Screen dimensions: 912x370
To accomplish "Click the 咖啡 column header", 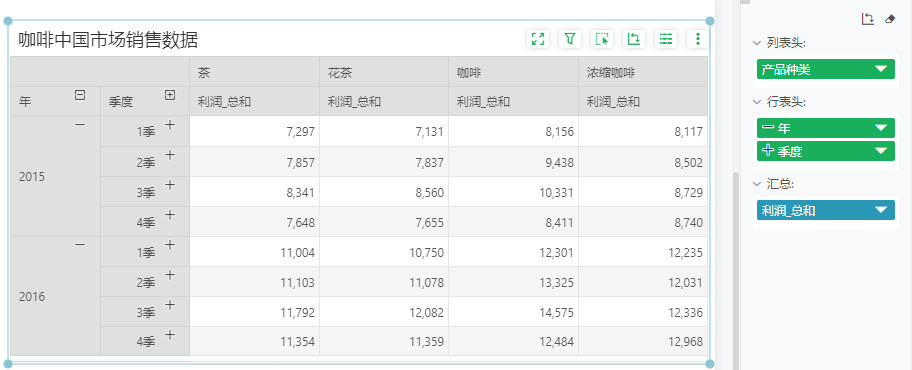I will 514,72.
